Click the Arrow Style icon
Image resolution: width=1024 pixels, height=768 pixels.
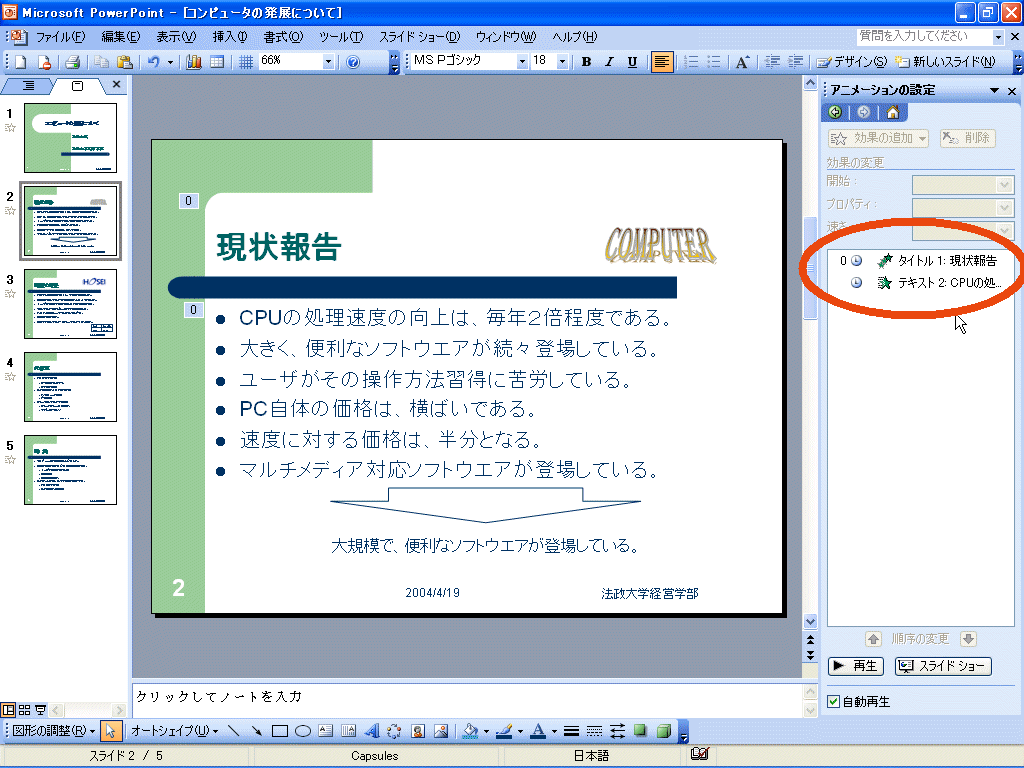[618, 731]
